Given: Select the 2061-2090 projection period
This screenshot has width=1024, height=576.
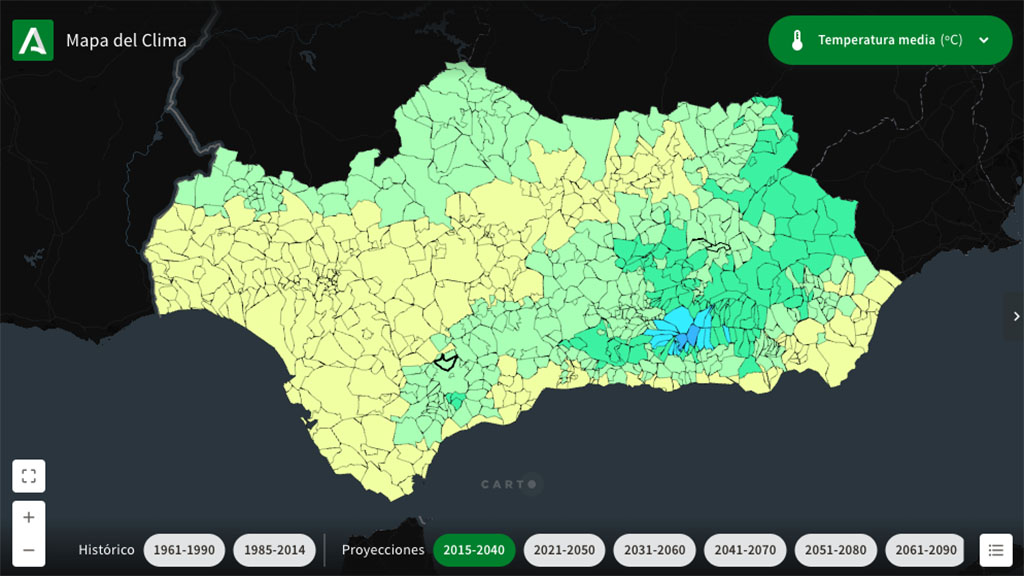Looking at the screenshot, I should tap(924, 550).
